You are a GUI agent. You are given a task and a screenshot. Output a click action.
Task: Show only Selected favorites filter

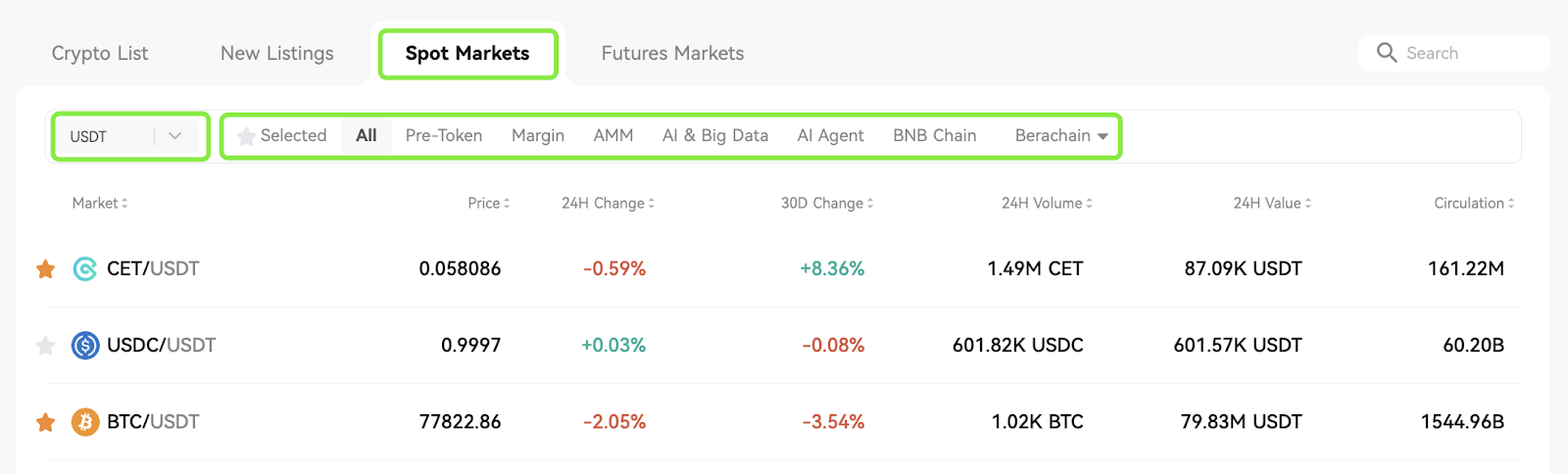point(282,136)
